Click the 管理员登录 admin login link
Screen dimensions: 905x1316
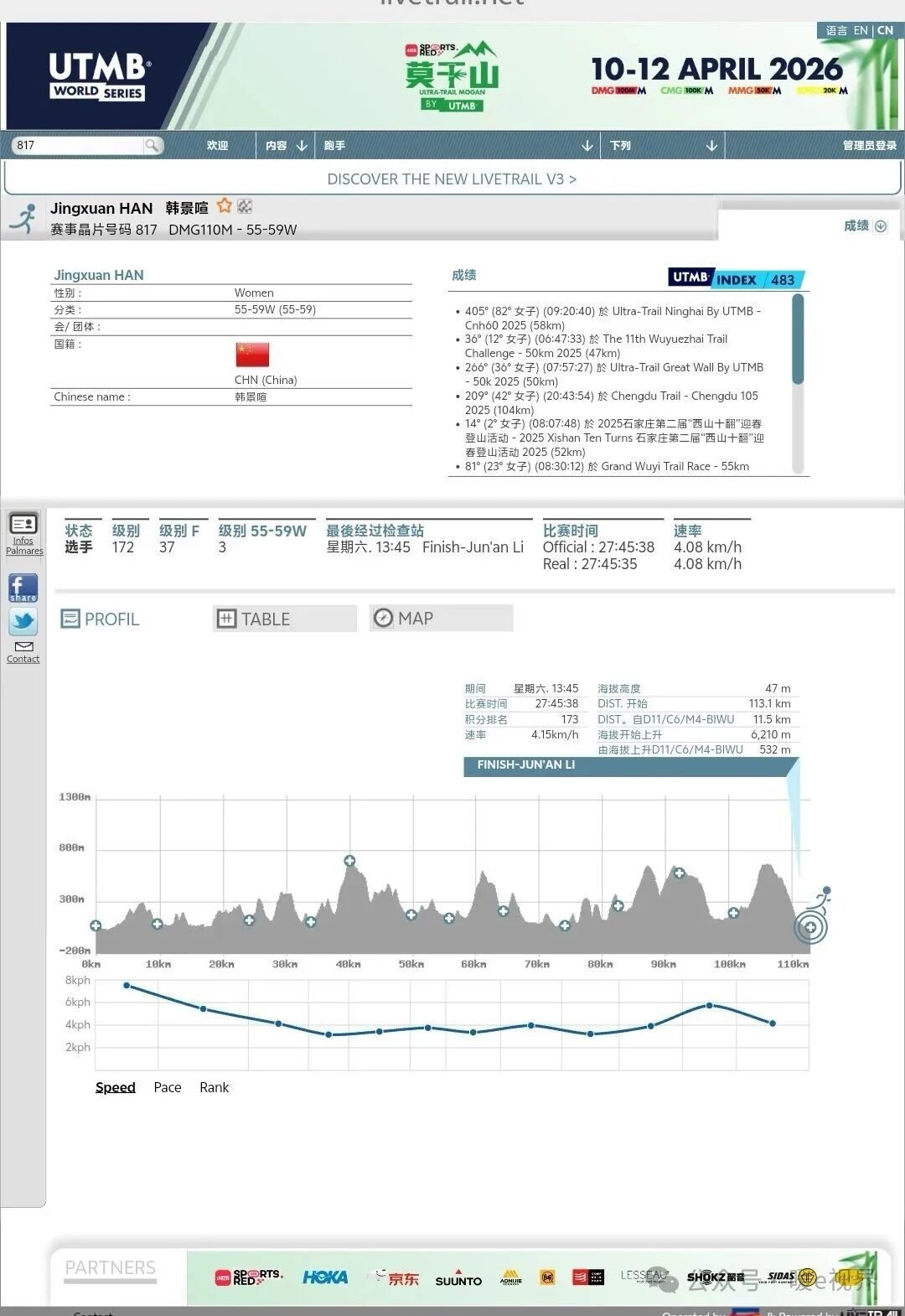point(869,146)
